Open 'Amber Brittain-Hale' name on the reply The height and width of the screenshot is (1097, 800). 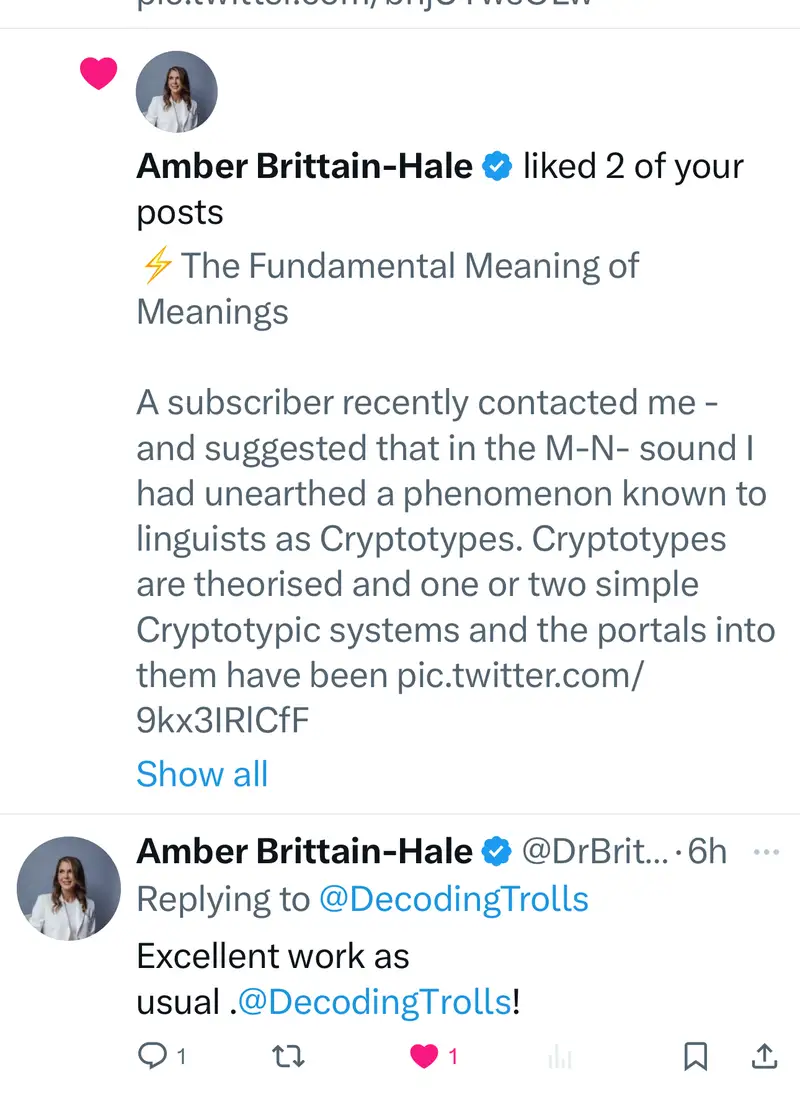coord(304,851)
